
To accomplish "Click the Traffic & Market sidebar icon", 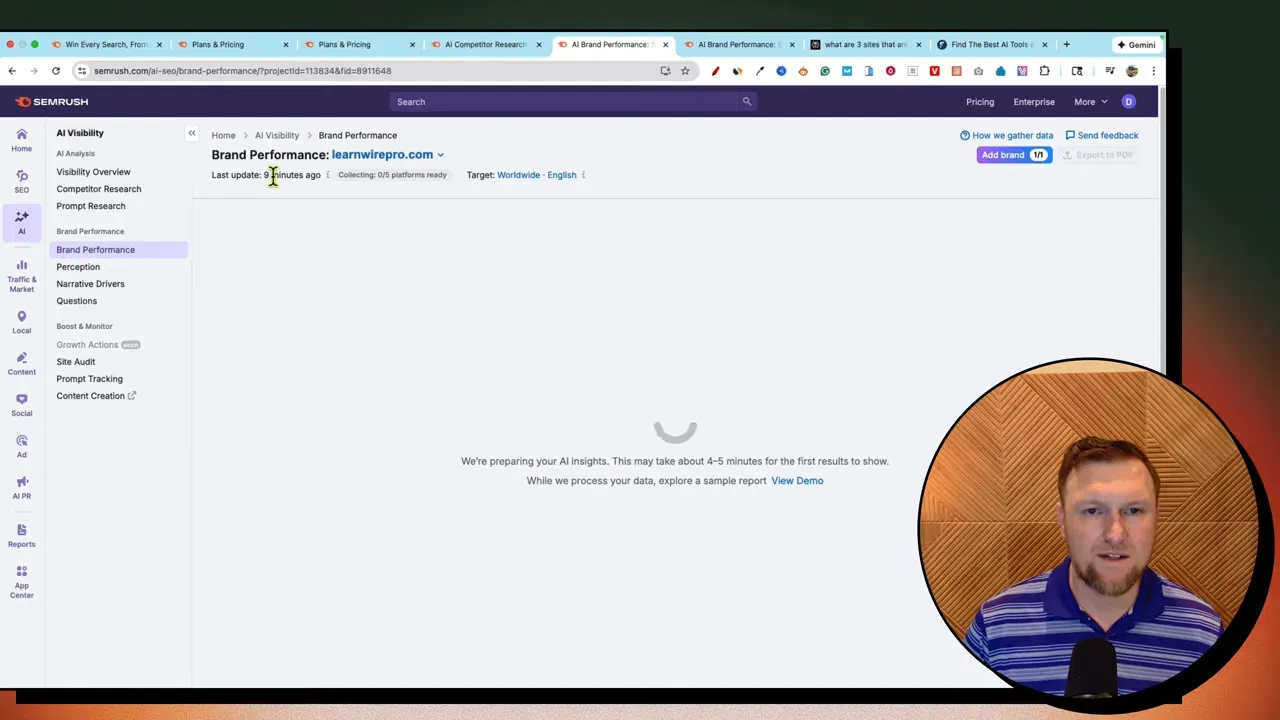I will 21,272.
